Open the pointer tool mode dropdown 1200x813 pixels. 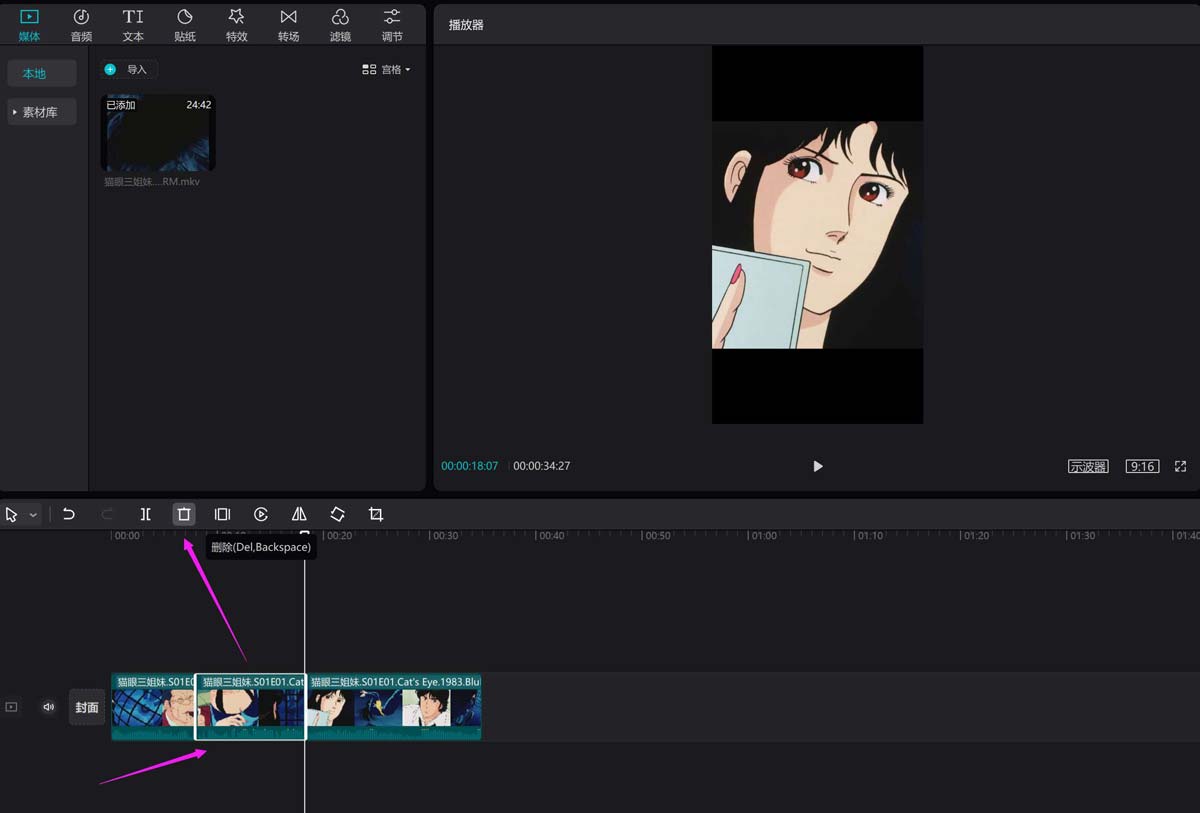click(33, 515)
